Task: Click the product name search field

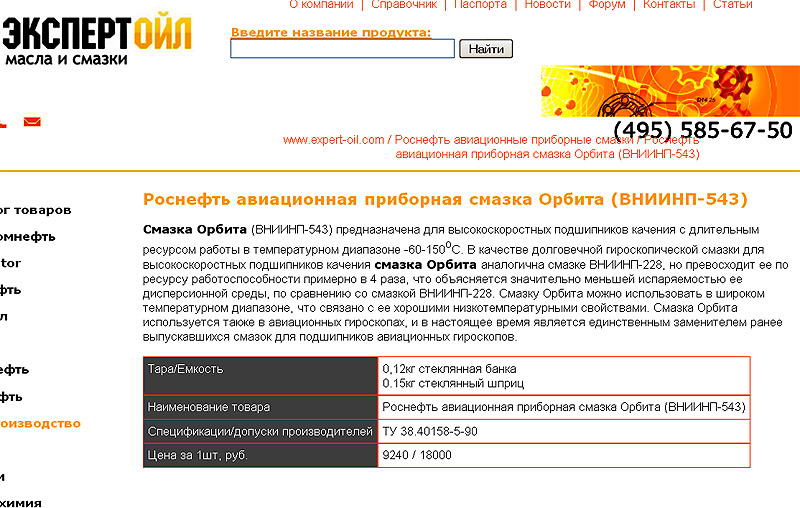Action: (342, 49)
